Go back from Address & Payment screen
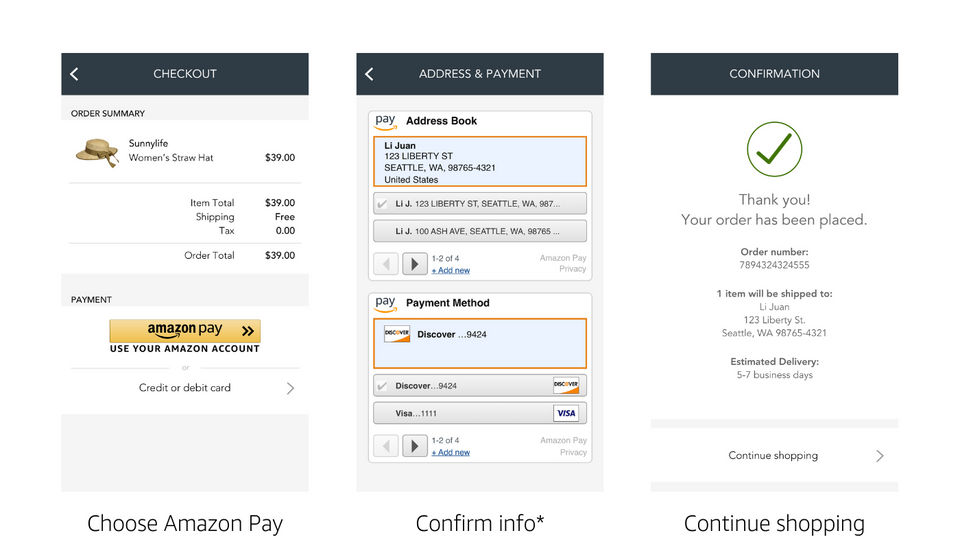The height and width of the screenshot is (549, 960). tap(369, 74)
